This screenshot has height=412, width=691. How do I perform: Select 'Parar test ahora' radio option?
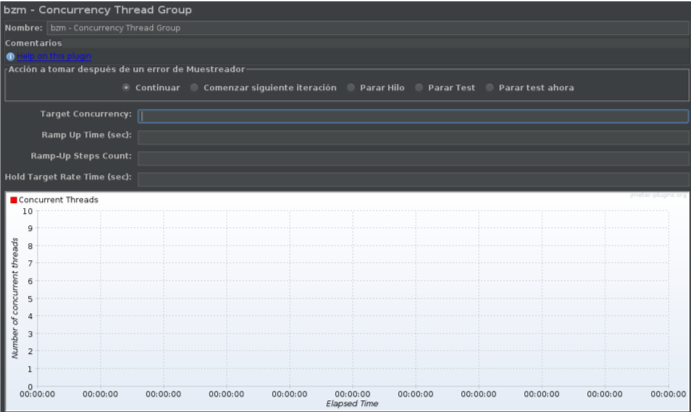point(490,88)
